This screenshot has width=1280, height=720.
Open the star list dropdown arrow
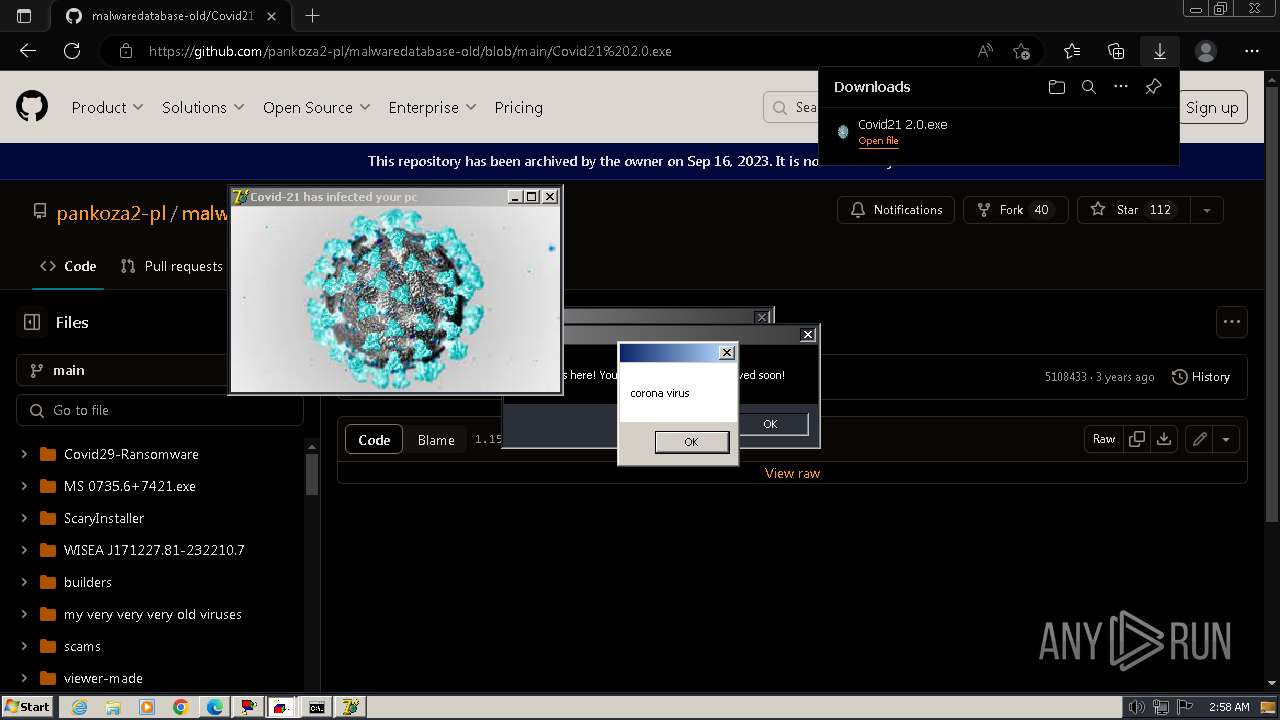pyautogui.click(x=1207, y=210)
